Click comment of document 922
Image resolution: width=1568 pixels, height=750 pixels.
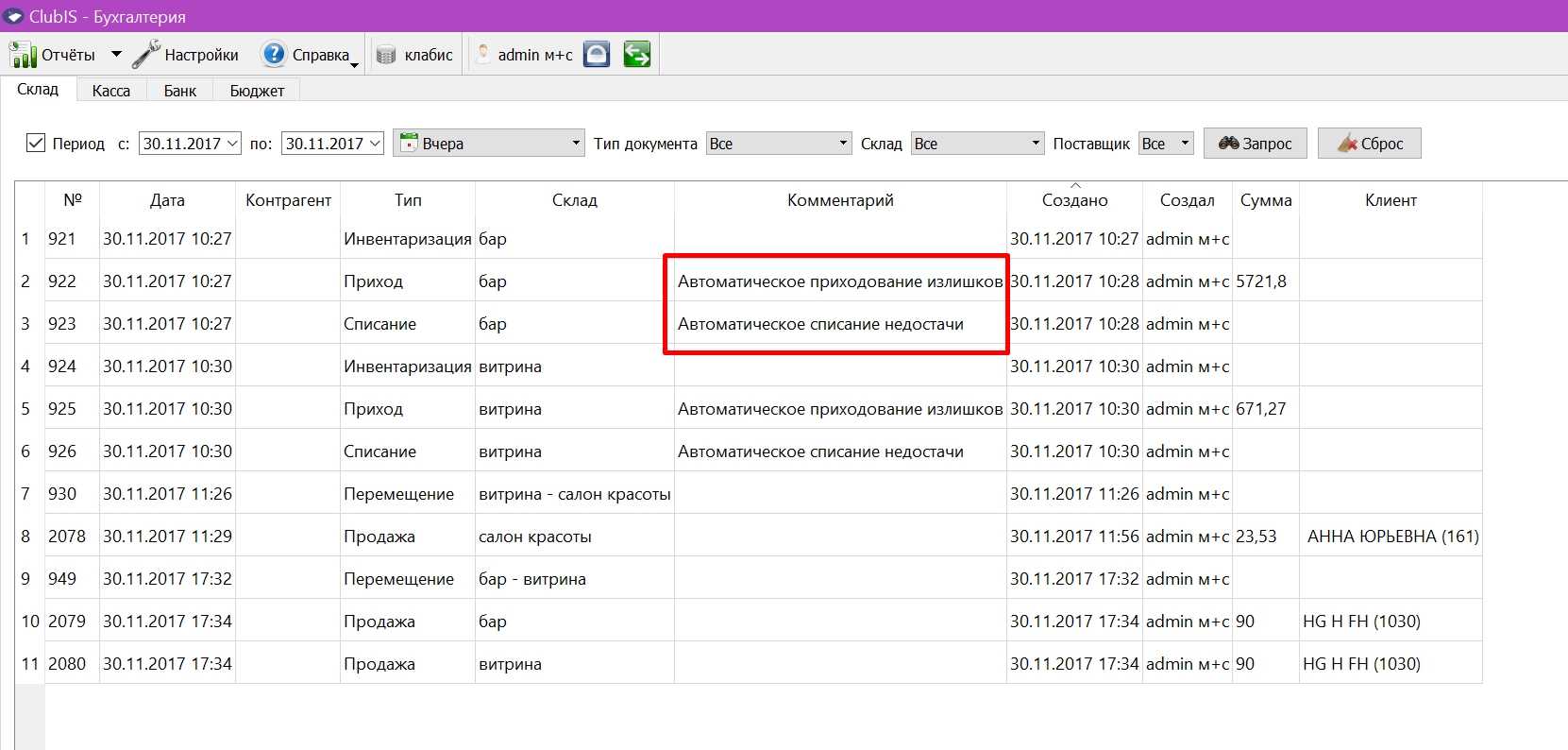pos(840,281)
